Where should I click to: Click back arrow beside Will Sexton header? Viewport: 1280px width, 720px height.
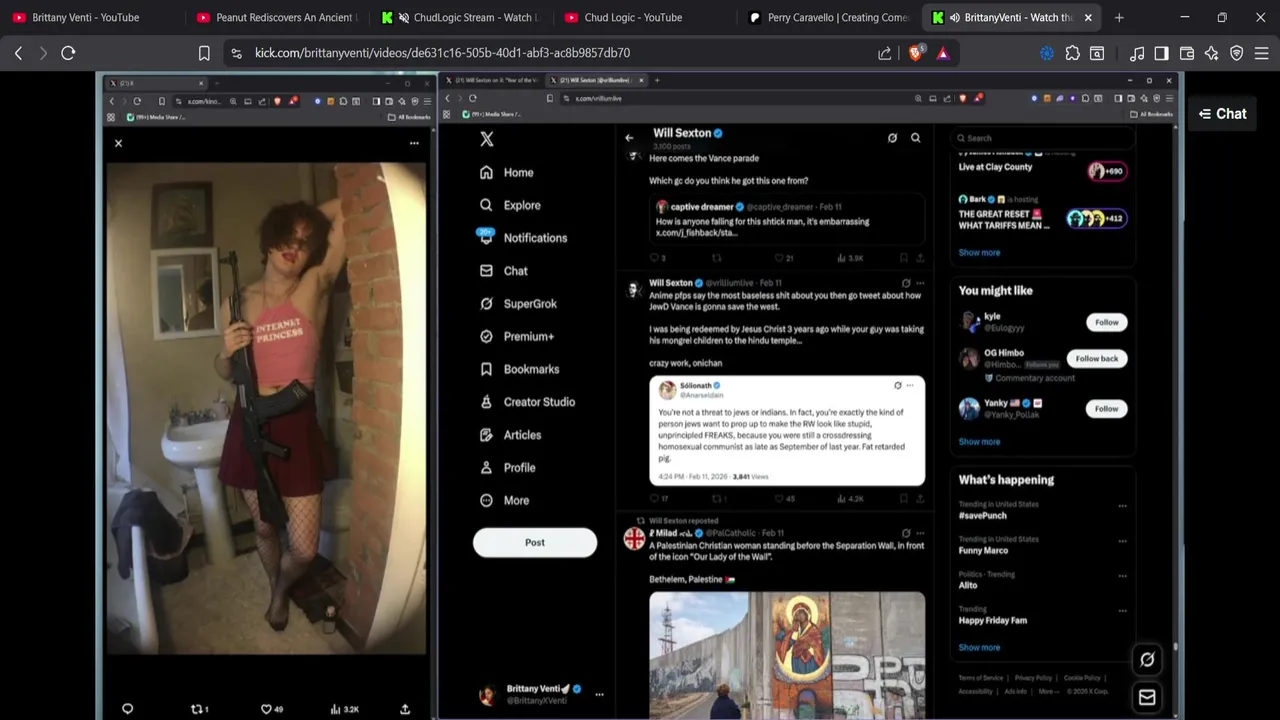[629, 138]
